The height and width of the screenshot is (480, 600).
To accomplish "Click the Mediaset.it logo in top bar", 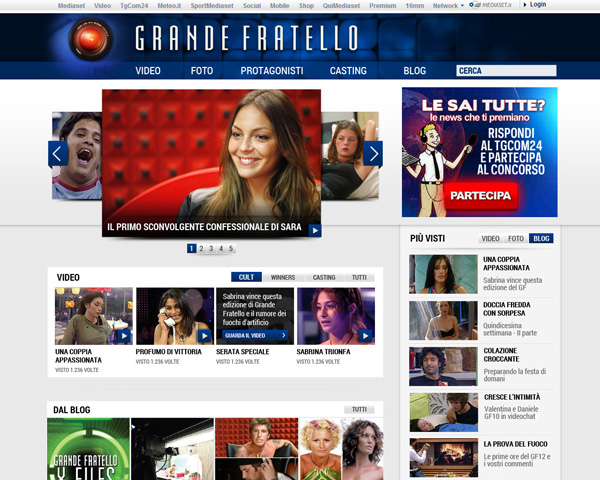I will 491,5.
